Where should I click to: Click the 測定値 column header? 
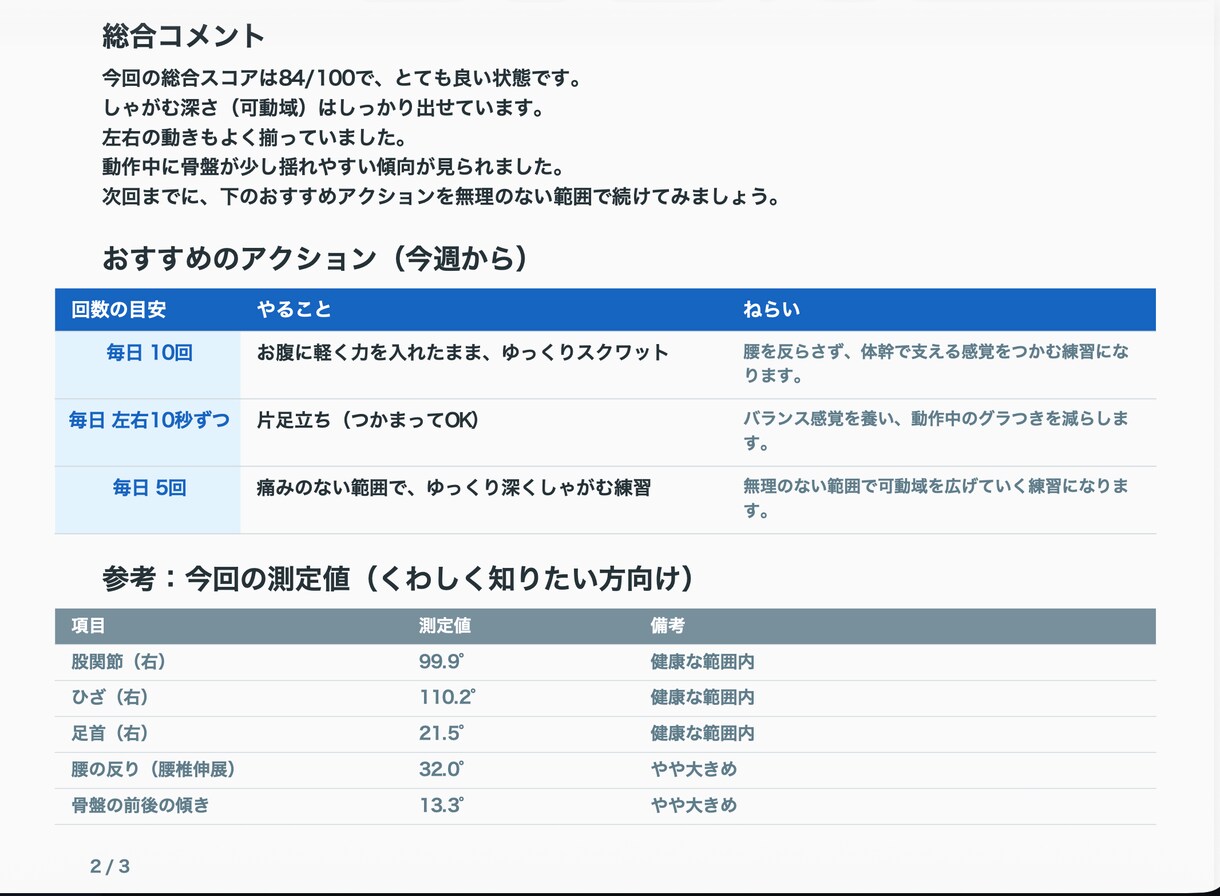coord(445,626)
